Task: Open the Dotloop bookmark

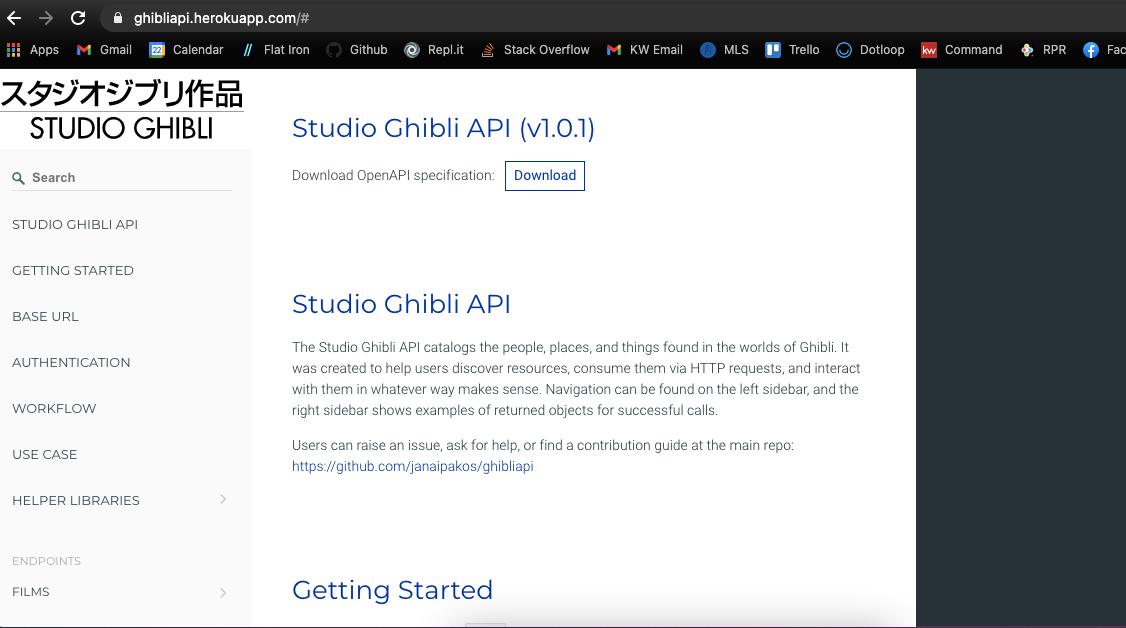Action: click(870, 50)
